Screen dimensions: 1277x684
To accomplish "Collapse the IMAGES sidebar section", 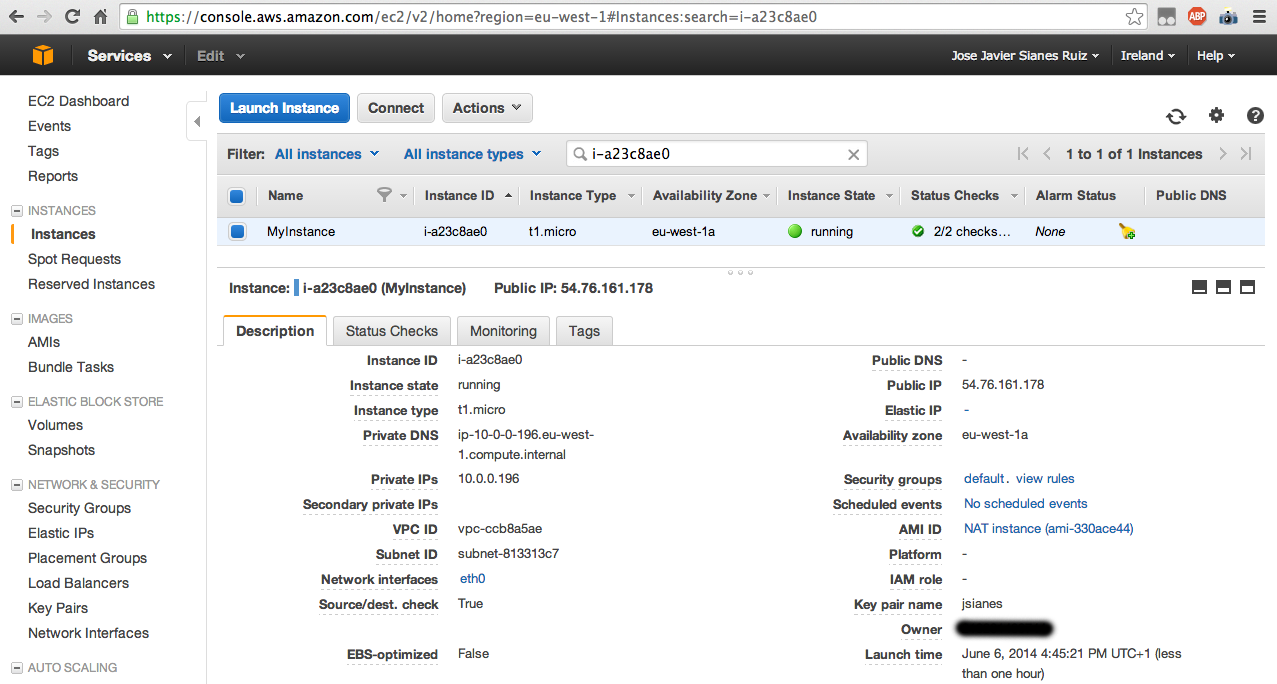I will coord(16,319).
